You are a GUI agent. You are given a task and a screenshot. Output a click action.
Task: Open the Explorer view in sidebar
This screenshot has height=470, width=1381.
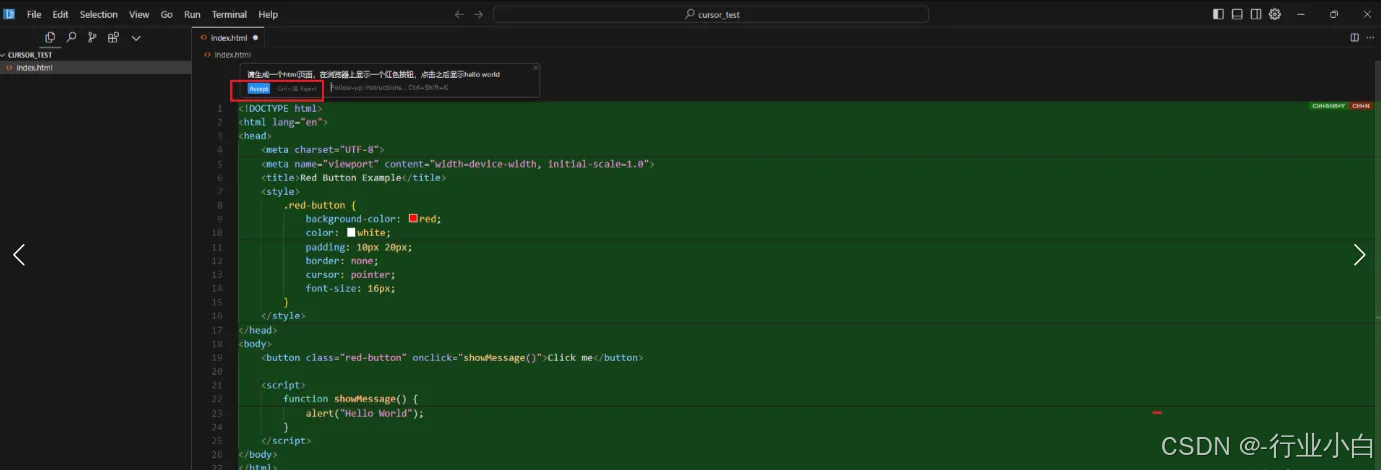50,37
